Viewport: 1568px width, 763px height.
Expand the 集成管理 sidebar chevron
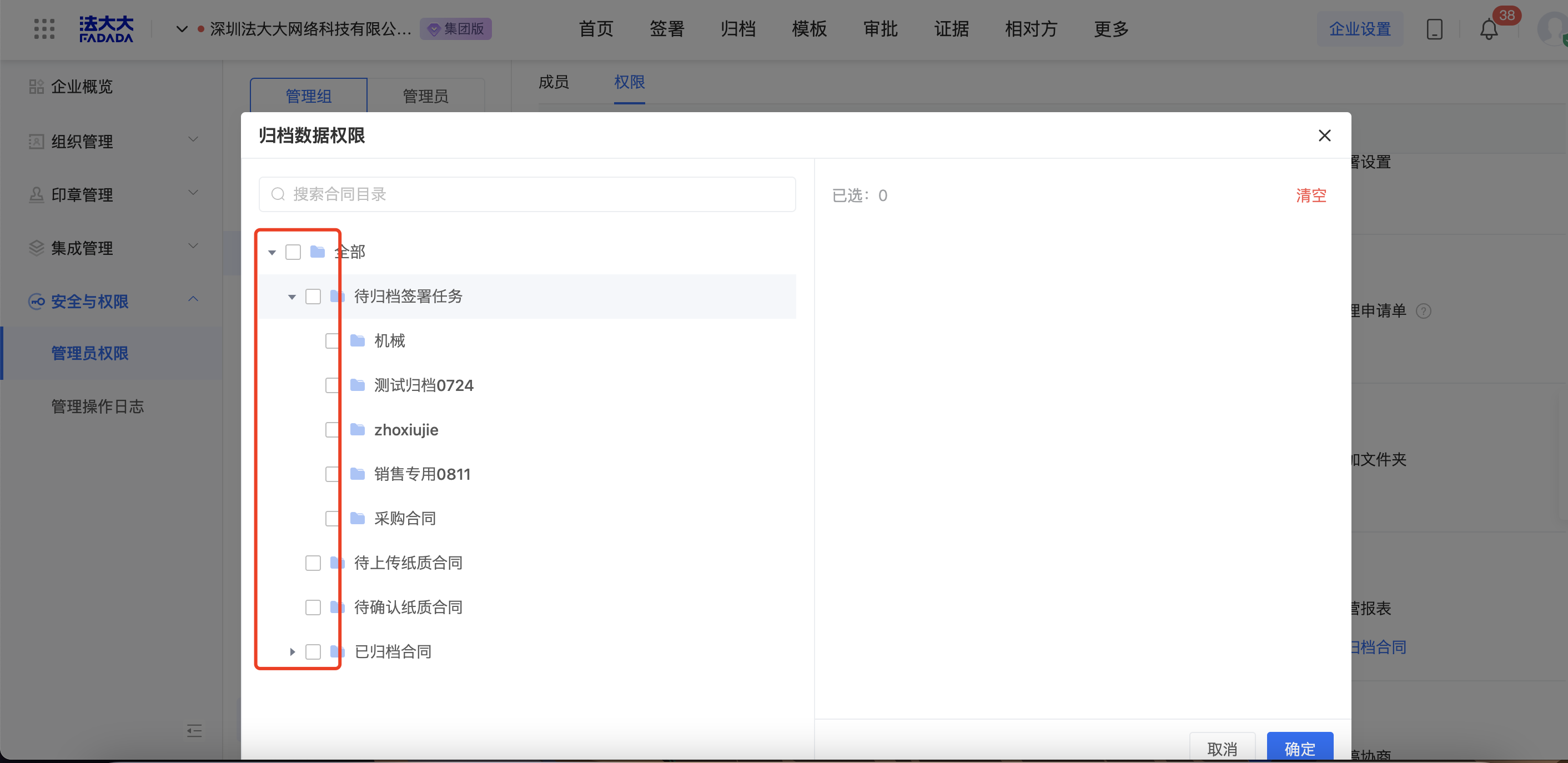pos(194,247)
